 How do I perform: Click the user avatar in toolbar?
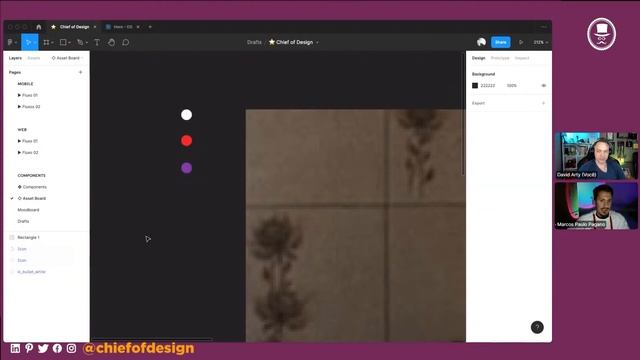(481, 42)
